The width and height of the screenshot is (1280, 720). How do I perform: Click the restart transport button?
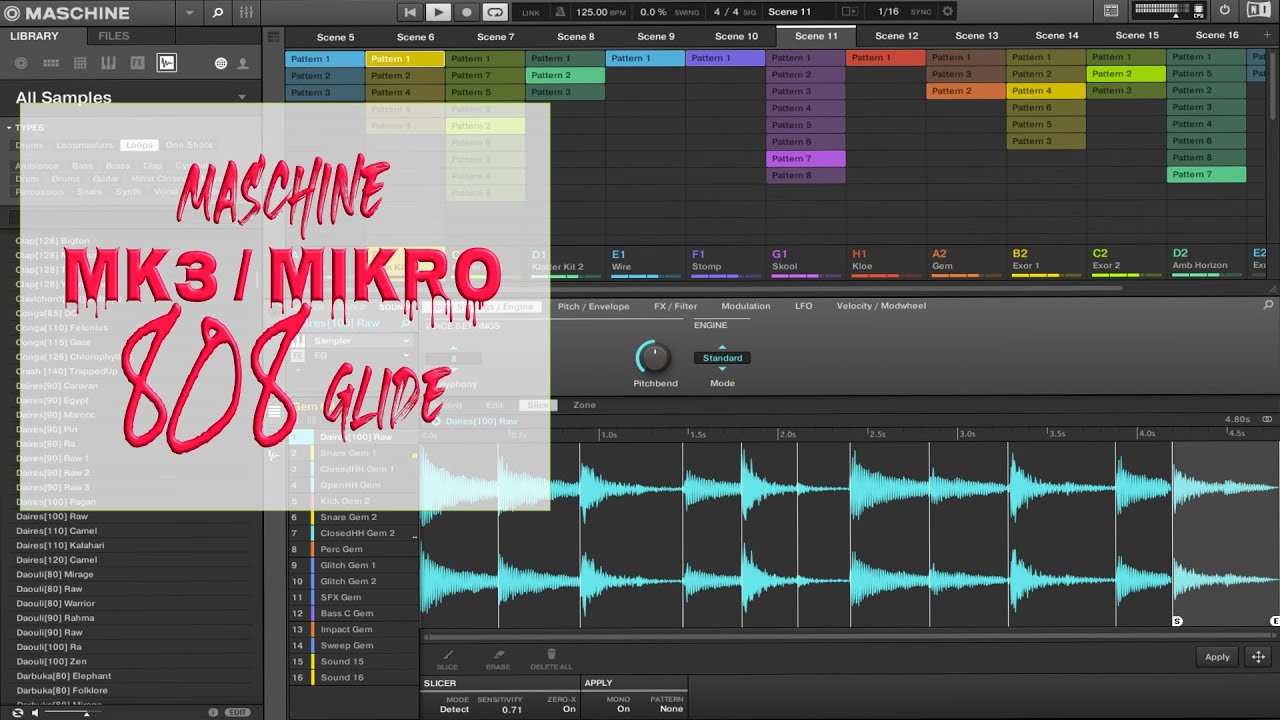(410, 12)
